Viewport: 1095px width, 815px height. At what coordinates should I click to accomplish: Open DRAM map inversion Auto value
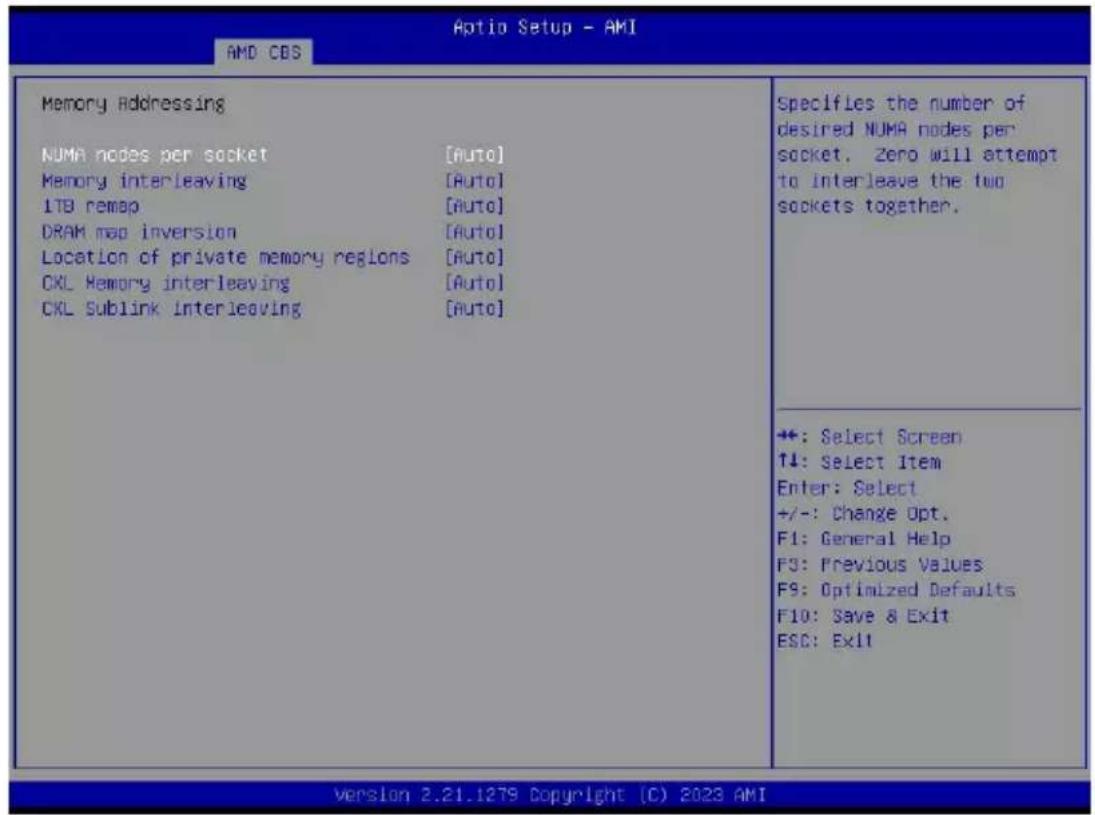474,232
